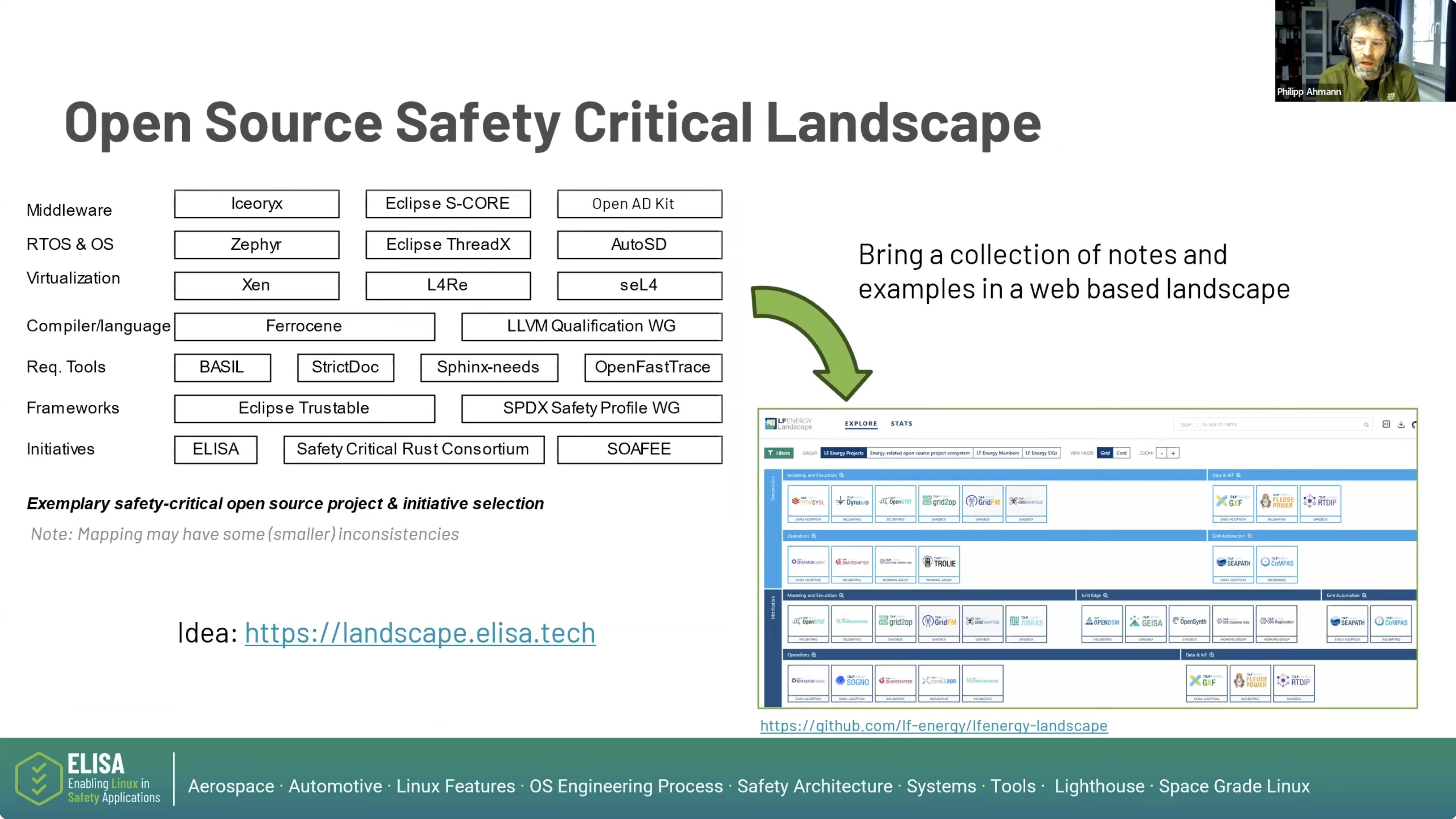
Task: Open the TROLIE working group tile
Action: pos(939,563)
